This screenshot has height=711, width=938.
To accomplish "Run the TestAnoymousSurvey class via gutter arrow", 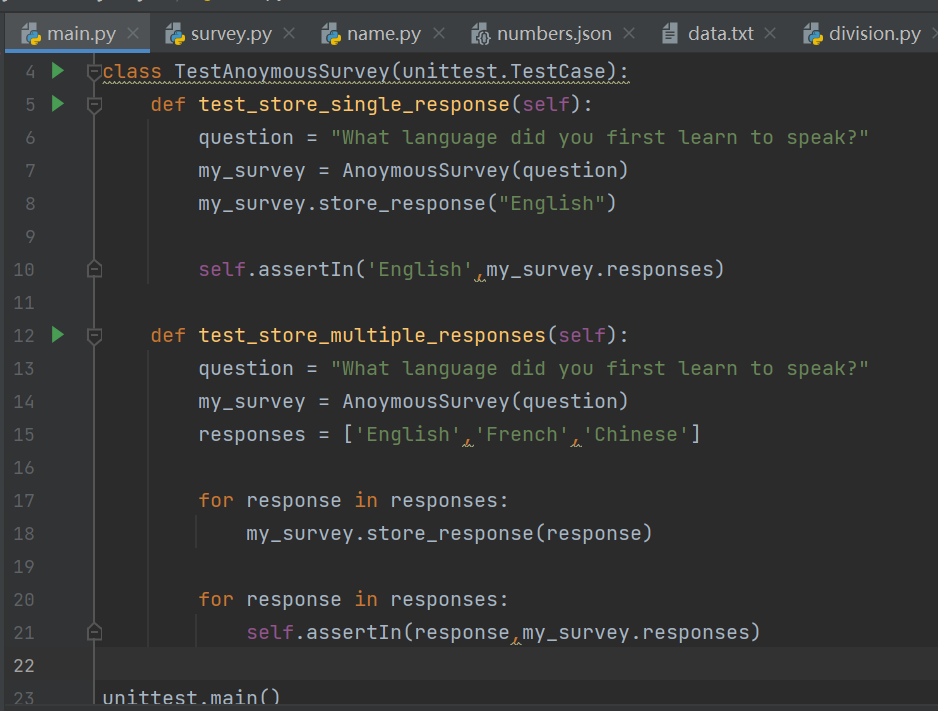I will pyautogui.click(x=57, y=71).
